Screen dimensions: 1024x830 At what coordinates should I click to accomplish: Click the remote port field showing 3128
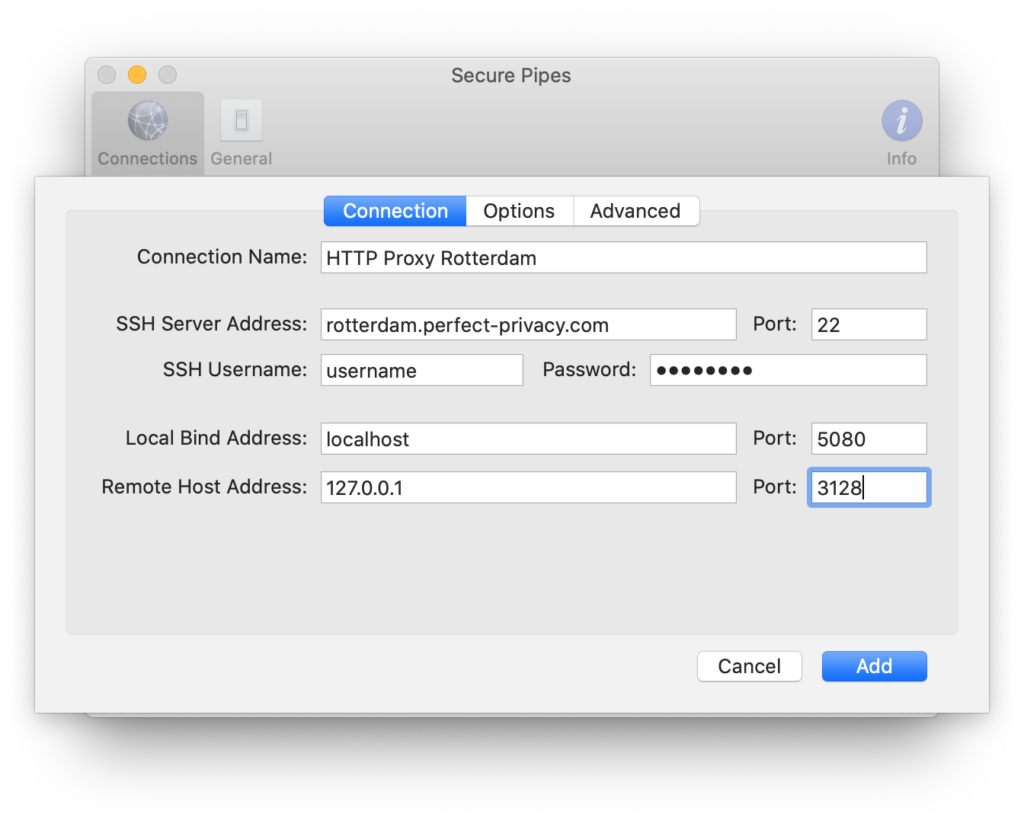coord(869,488)
